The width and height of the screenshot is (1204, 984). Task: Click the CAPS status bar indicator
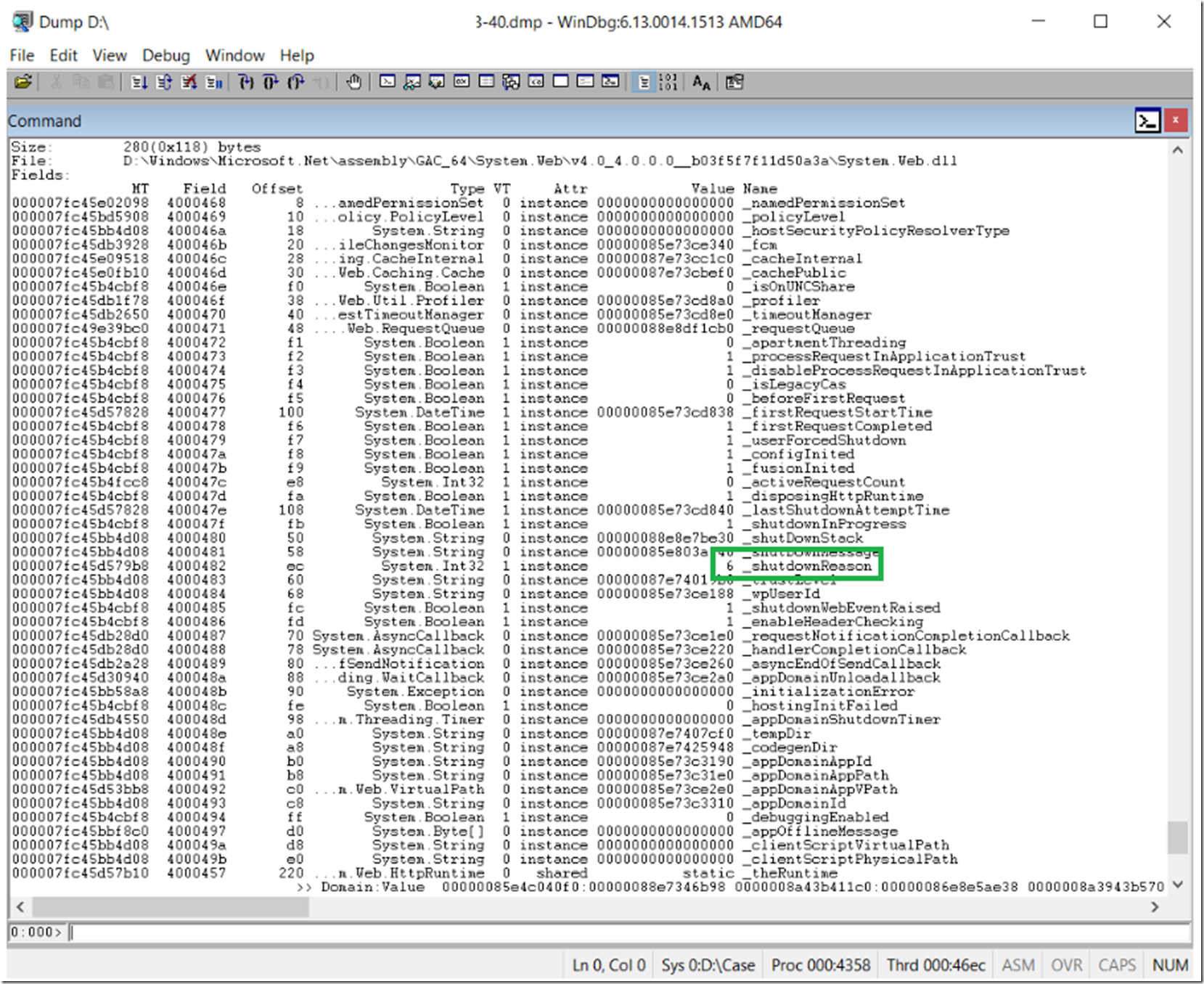click(x=1116, y=965)
